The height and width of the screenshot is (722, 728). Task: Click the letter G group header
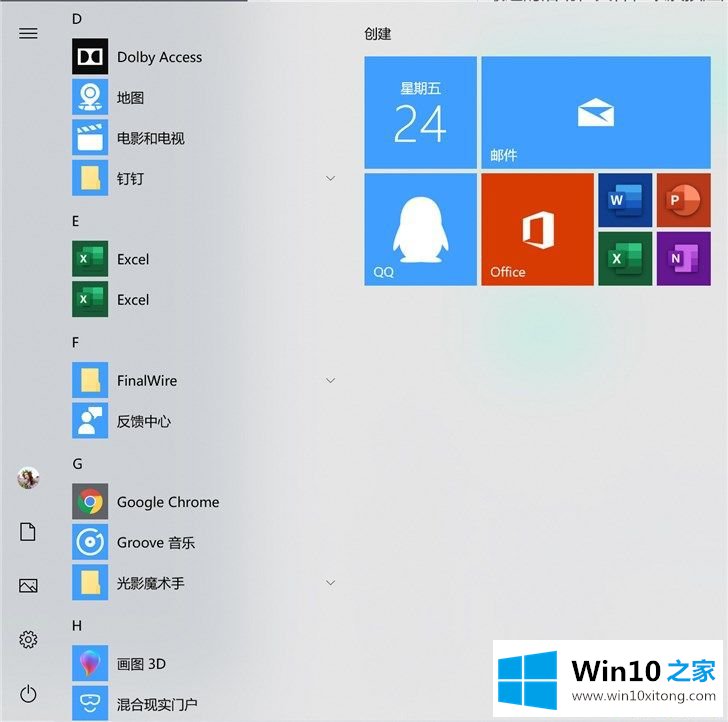[x=78, y=464]
